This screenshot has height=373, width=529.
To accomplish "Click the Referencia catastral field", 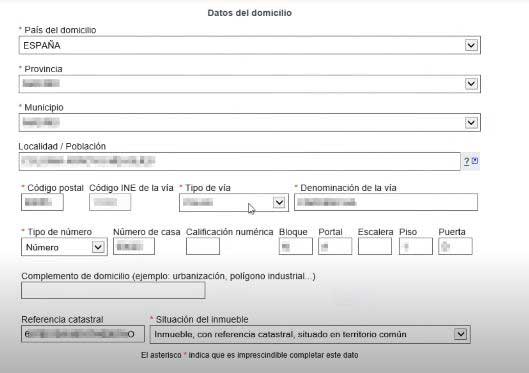I will 83,334.
